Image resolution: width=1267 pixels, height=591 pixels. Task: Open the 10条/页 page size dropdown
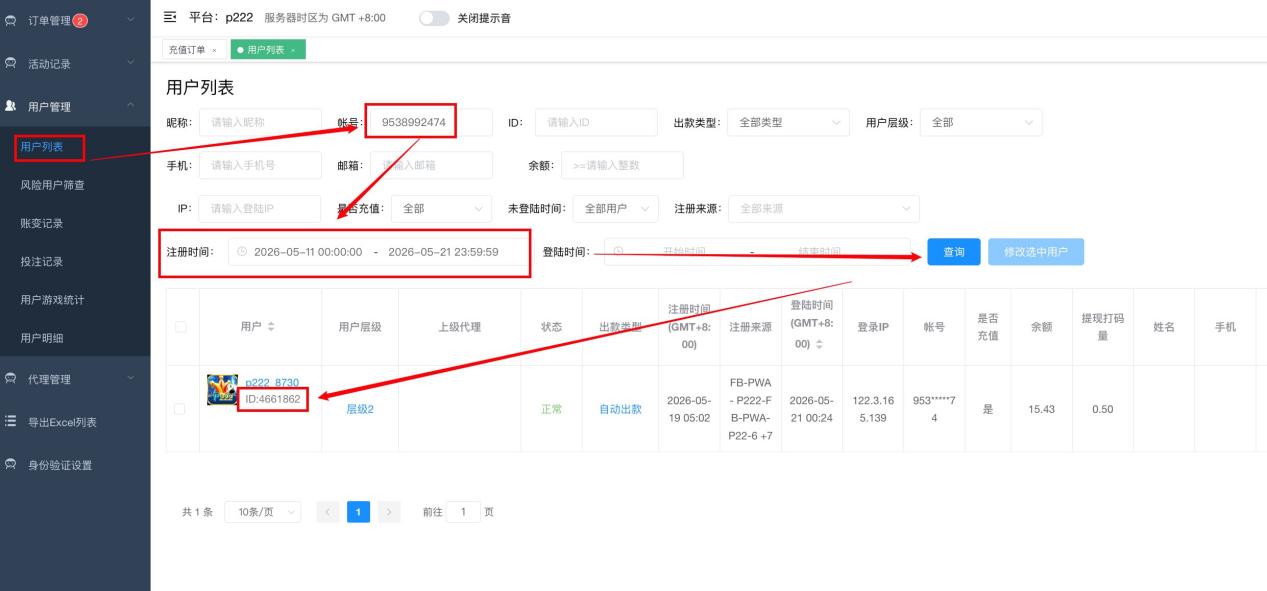[263, 511]
